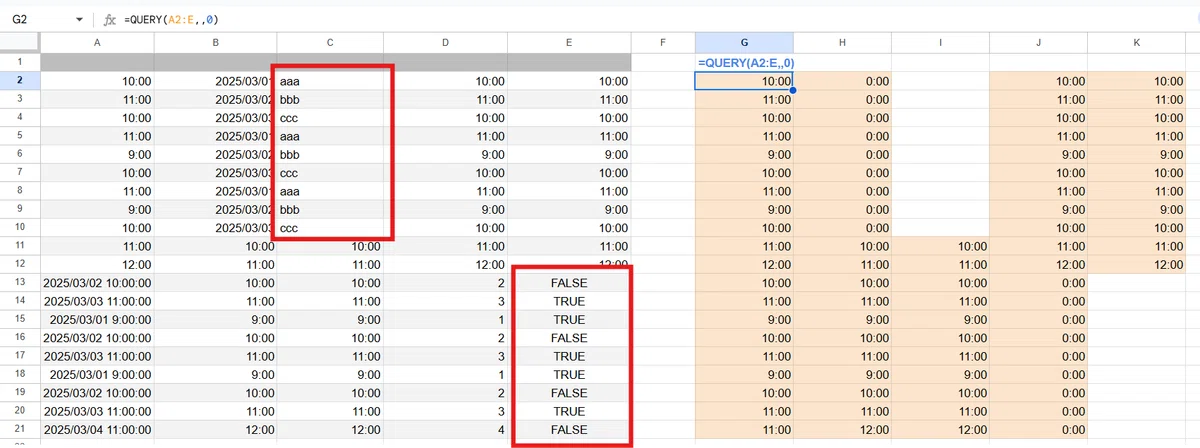This screenshot has width=1200, height=448.
Task: Click cell C2 containing aaa
Action: point(331,81)
